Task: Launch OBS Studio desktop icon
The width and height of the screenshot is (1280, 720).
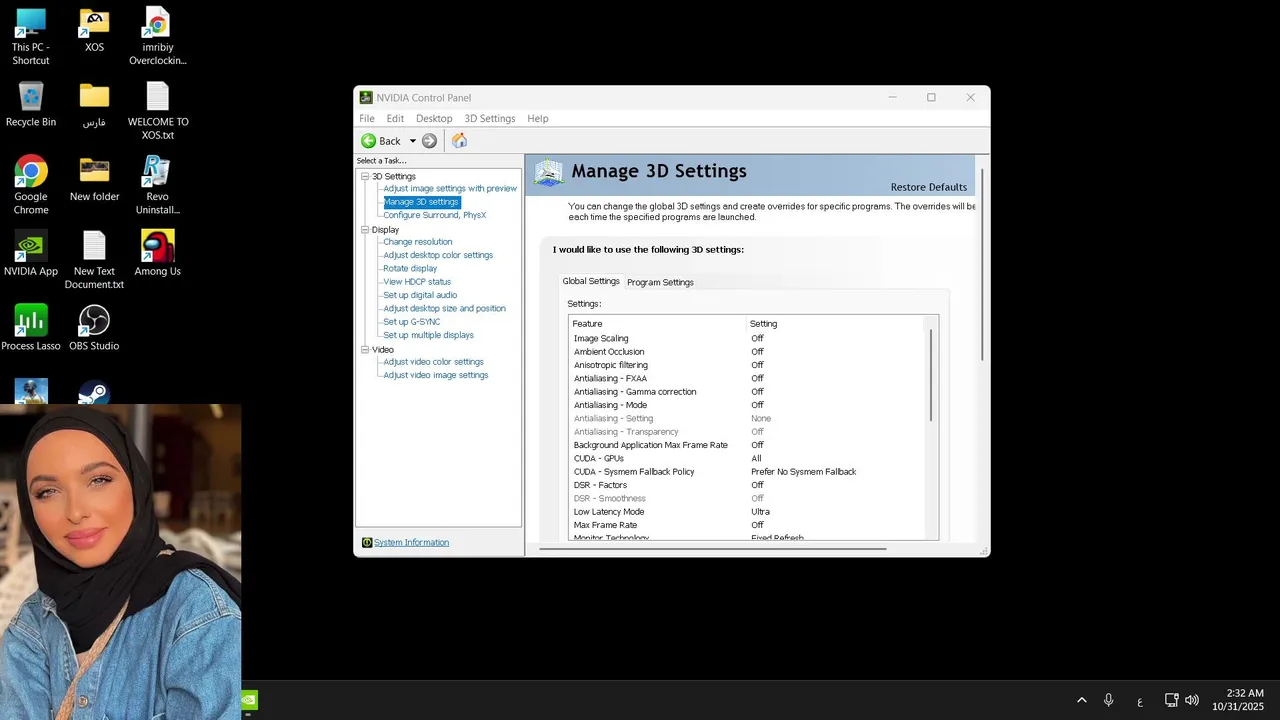Action: click(94, 328)
